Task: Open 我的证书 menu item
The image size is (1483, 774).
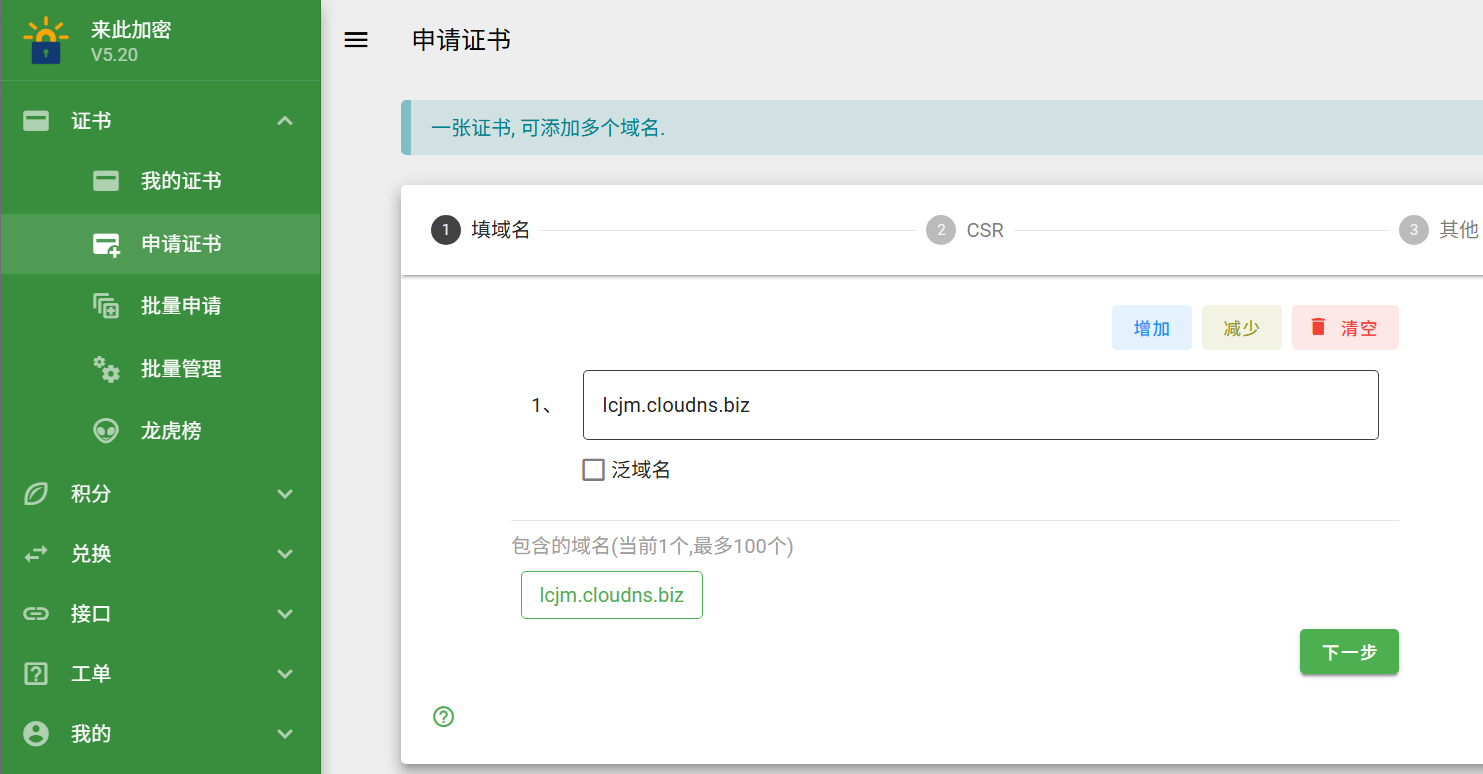Action: pyautogui.click(x=161, y=181)
